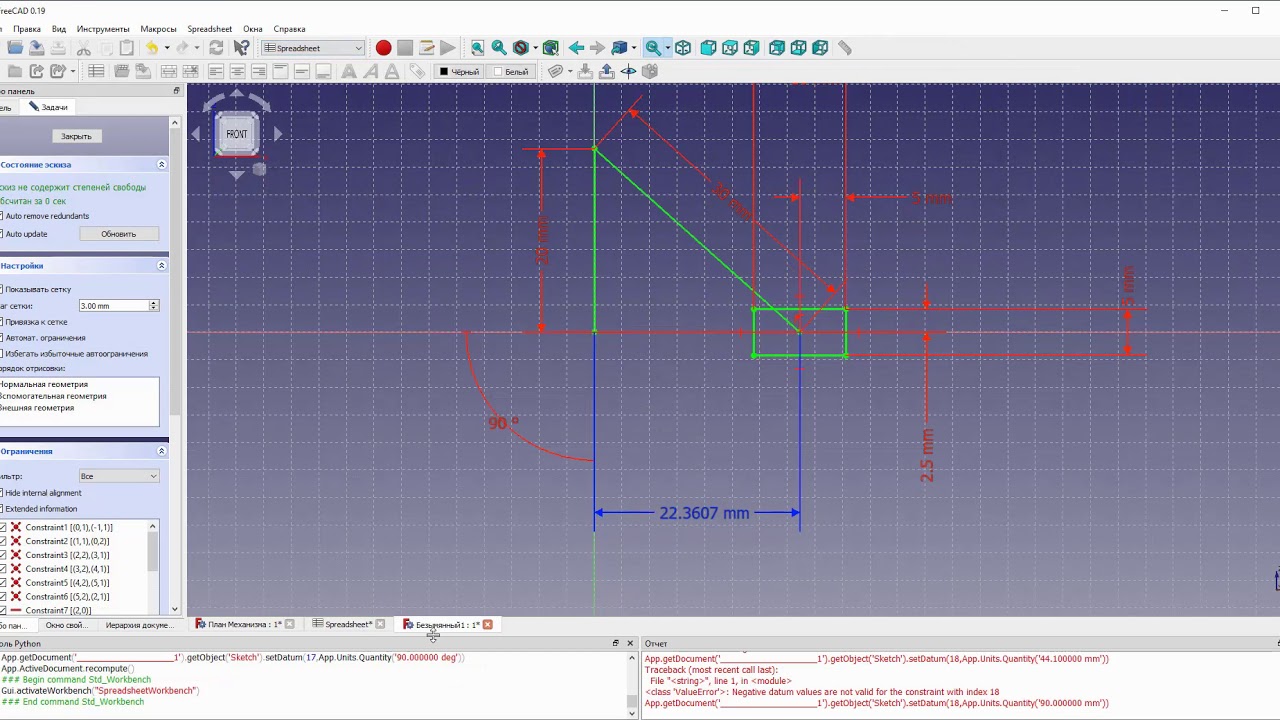Click the bold text style icon
This screenshot has width=1280, height=720.
[x=349, y=71]
